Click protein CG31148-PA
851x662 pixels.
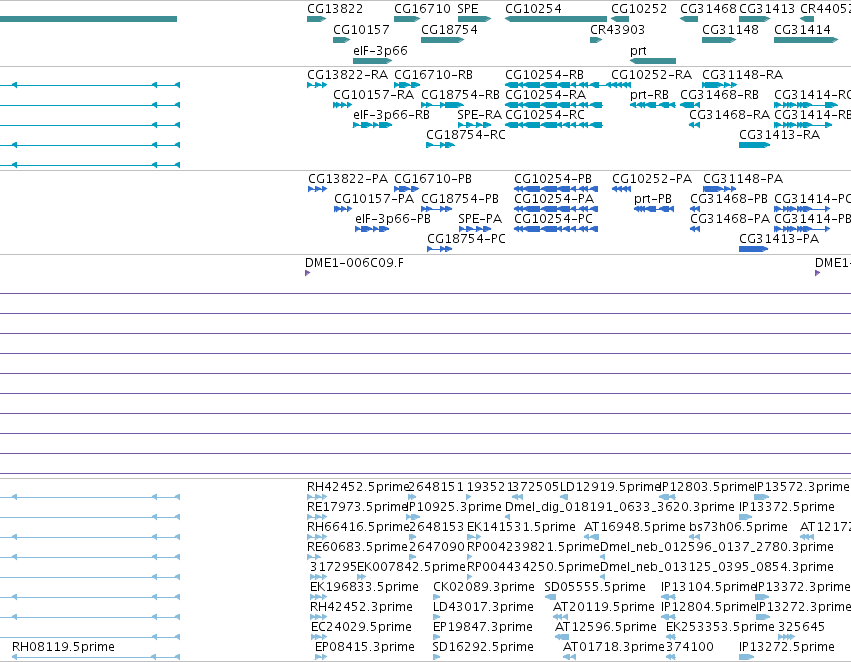tap(720, 189)
